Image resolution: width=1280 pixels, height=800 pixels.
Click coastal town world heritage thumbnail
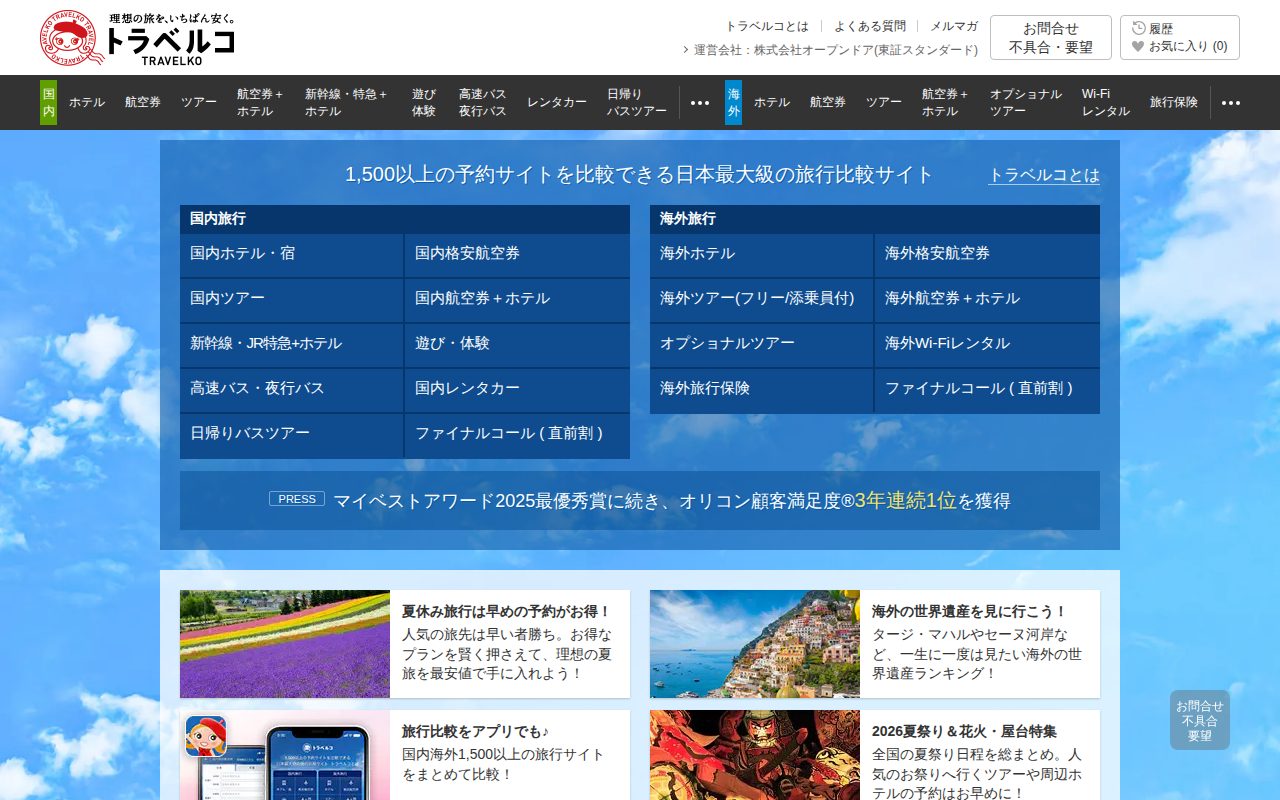[755, 644]
